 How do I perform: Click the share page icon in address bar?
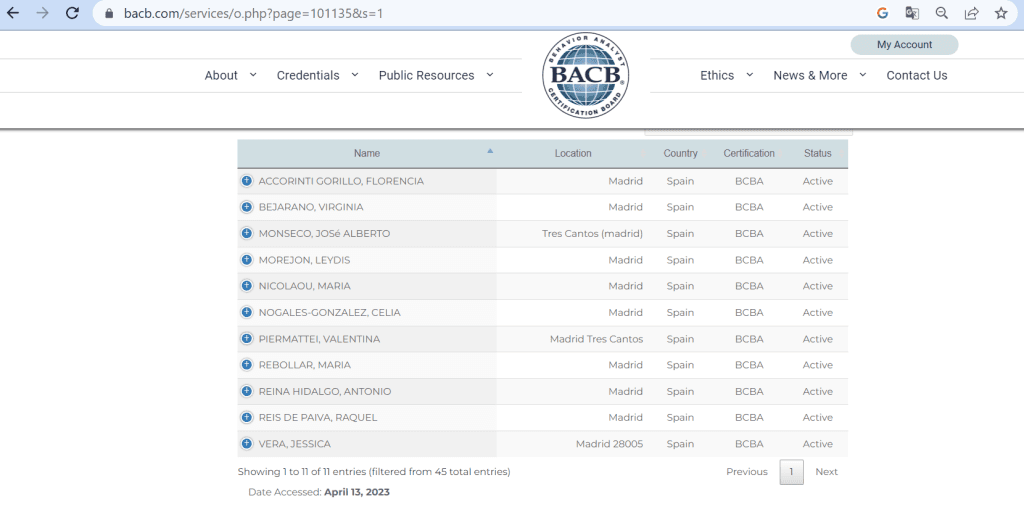[x=971, y=14]
